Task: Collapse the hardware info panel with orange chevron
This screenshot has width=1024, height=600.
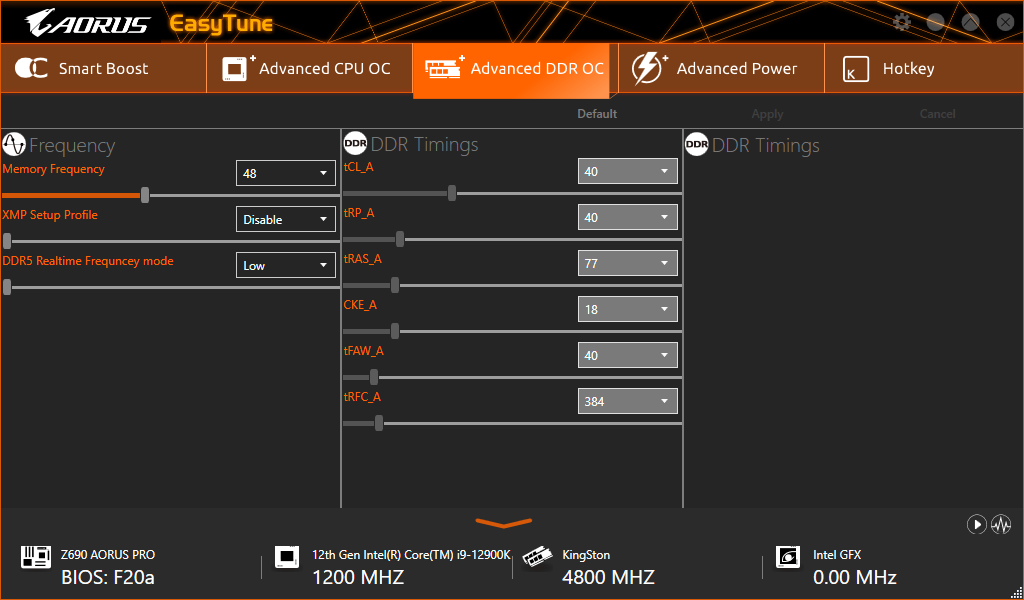Action: [x=504, y=522]
